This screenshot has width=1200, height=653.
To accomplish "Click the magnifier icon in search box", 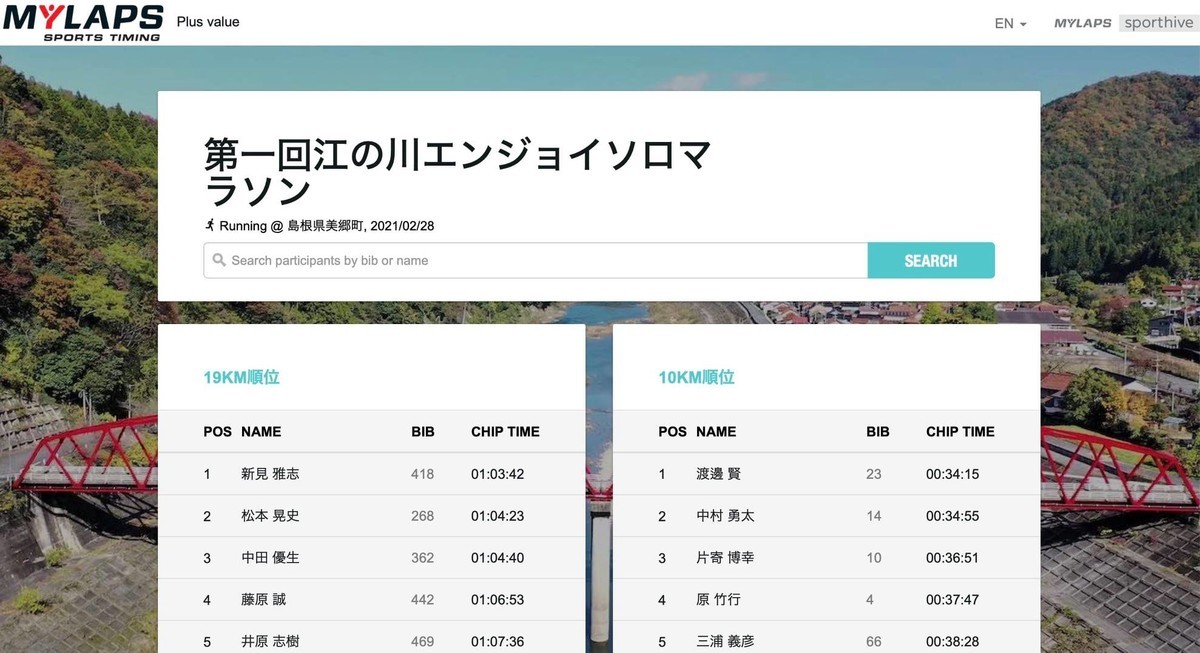I will tap(219, 260).
